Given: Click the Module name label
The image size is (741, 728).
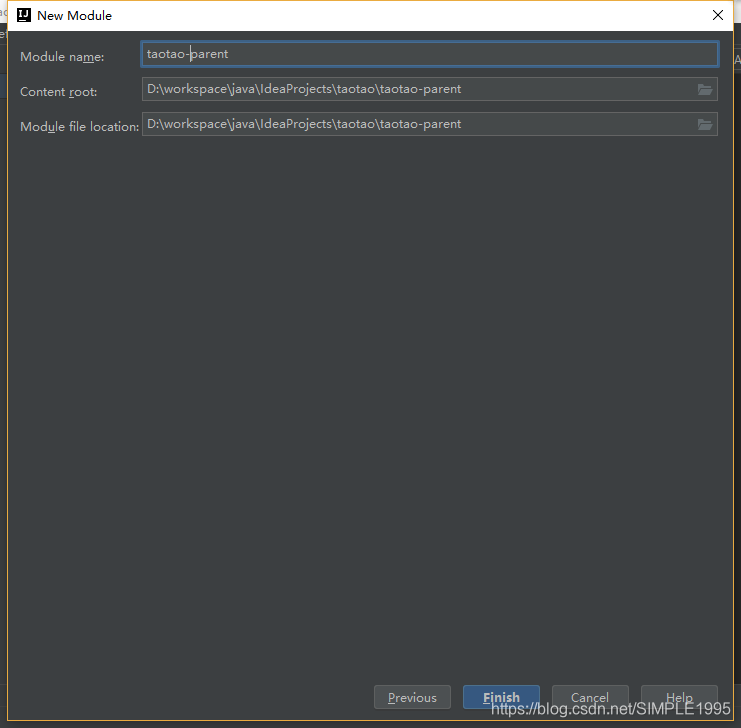Looking at the screenshot, I should [x=62, y=57].
